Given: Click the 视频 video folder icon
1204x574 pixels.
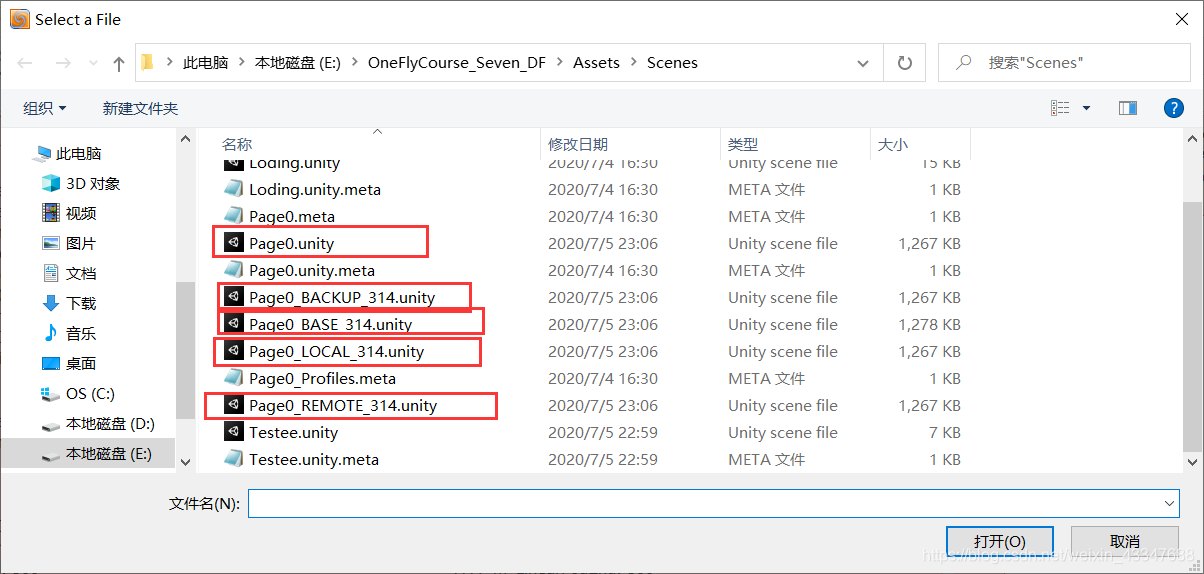Looking at the screenshot, I should (51, 213).
